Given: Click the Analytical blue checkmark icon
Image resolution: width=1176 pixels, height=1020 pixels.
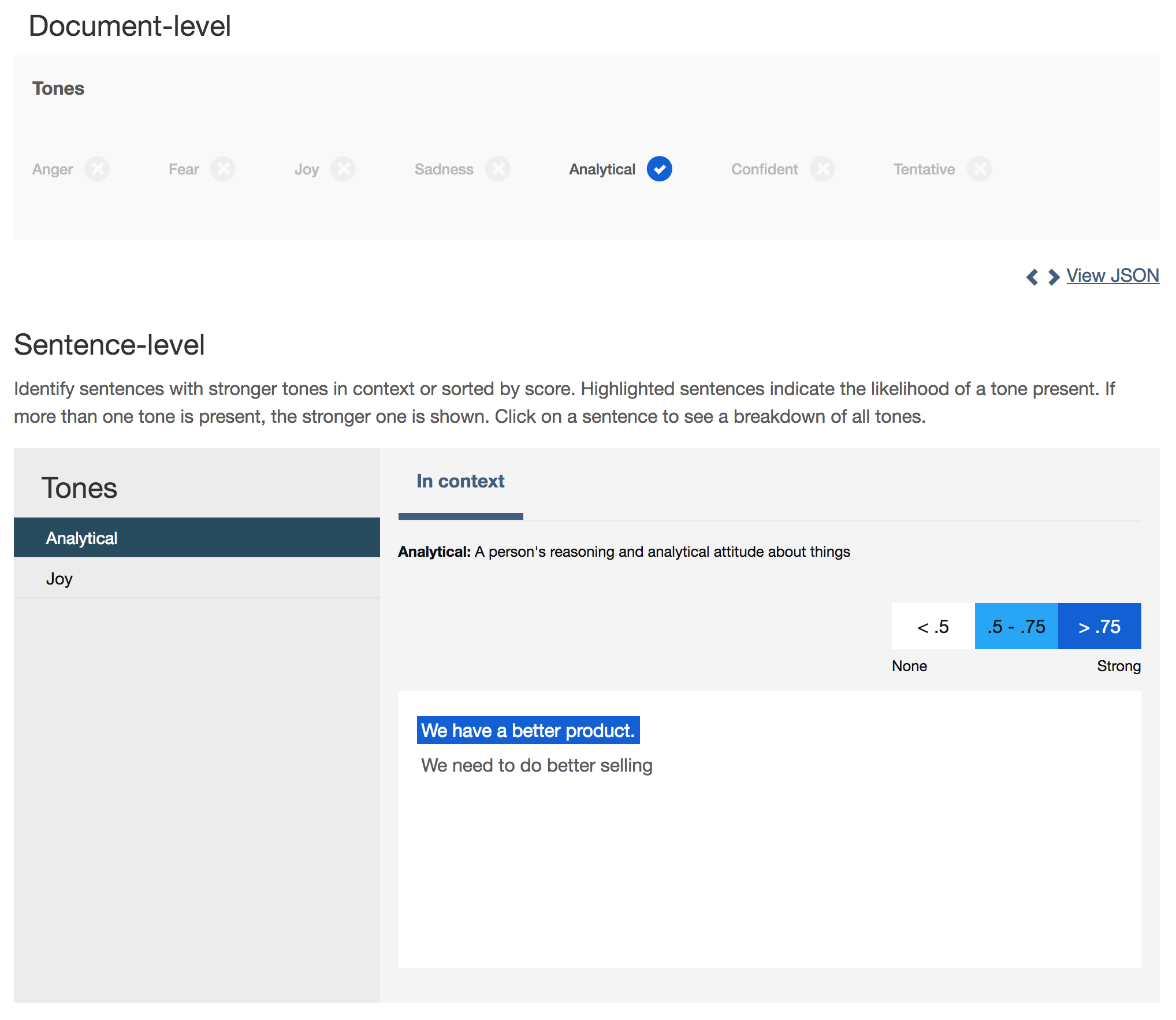Looking at the screenshot, I should (x=659, y=169).
